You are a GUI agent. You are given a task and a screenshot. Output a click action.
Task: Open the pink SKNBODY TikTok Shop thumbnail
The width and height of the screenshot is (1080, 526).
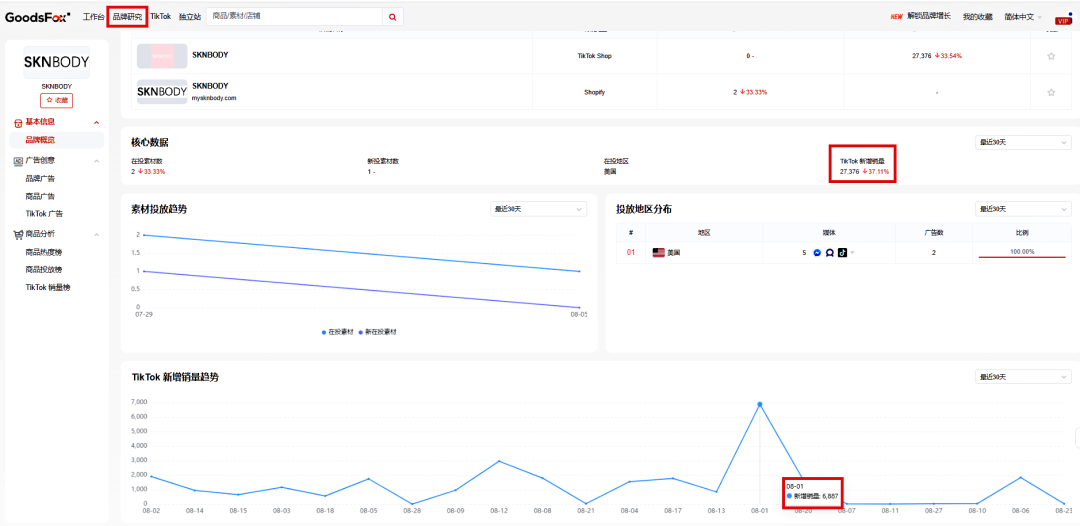[162, 56]
